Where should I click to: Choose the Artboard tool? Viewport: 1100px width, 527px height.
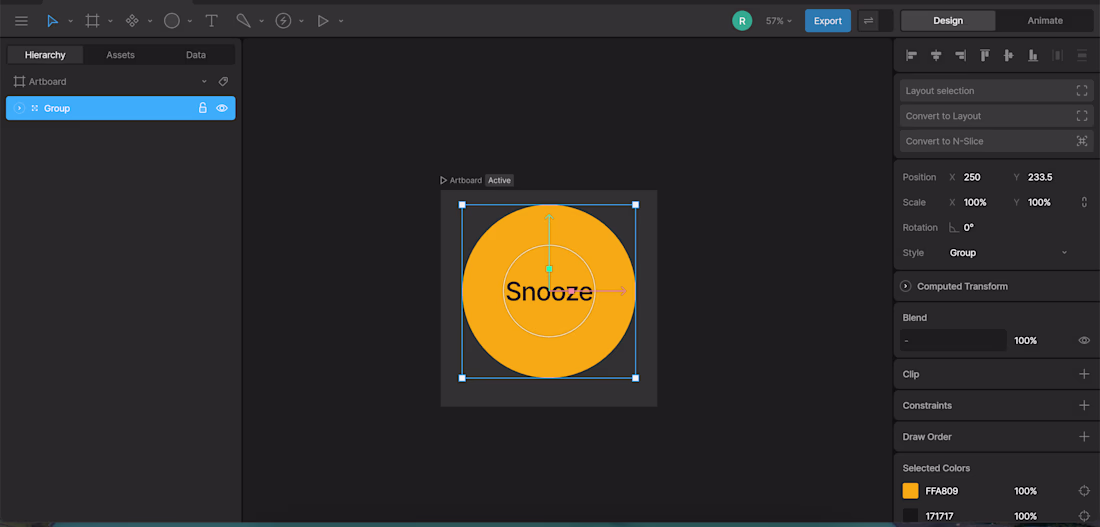(93, 21)
